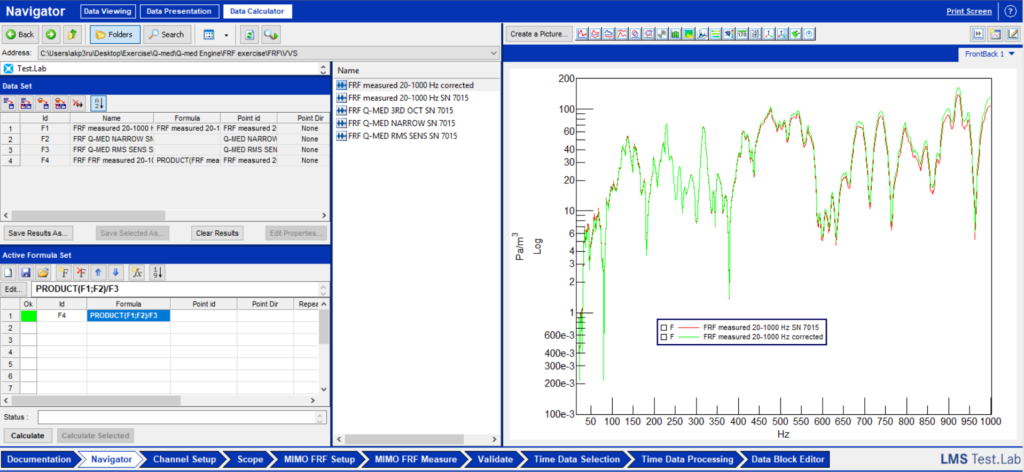Click the new formula set blank page icon
Screen dimensions: 1024x472
[x=10, y=273]
